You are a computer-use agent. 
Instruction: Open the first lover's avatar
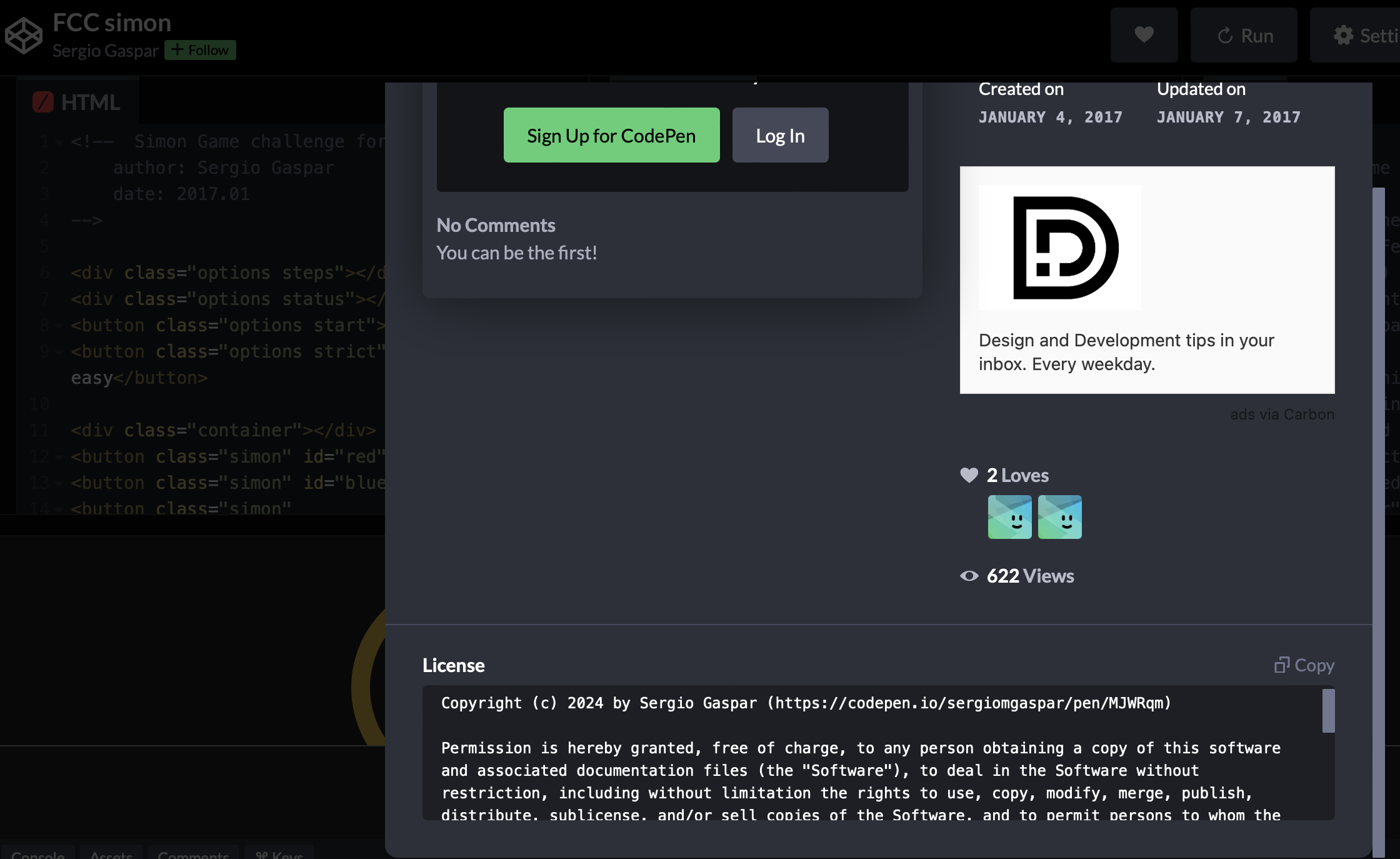point(1009,517)
